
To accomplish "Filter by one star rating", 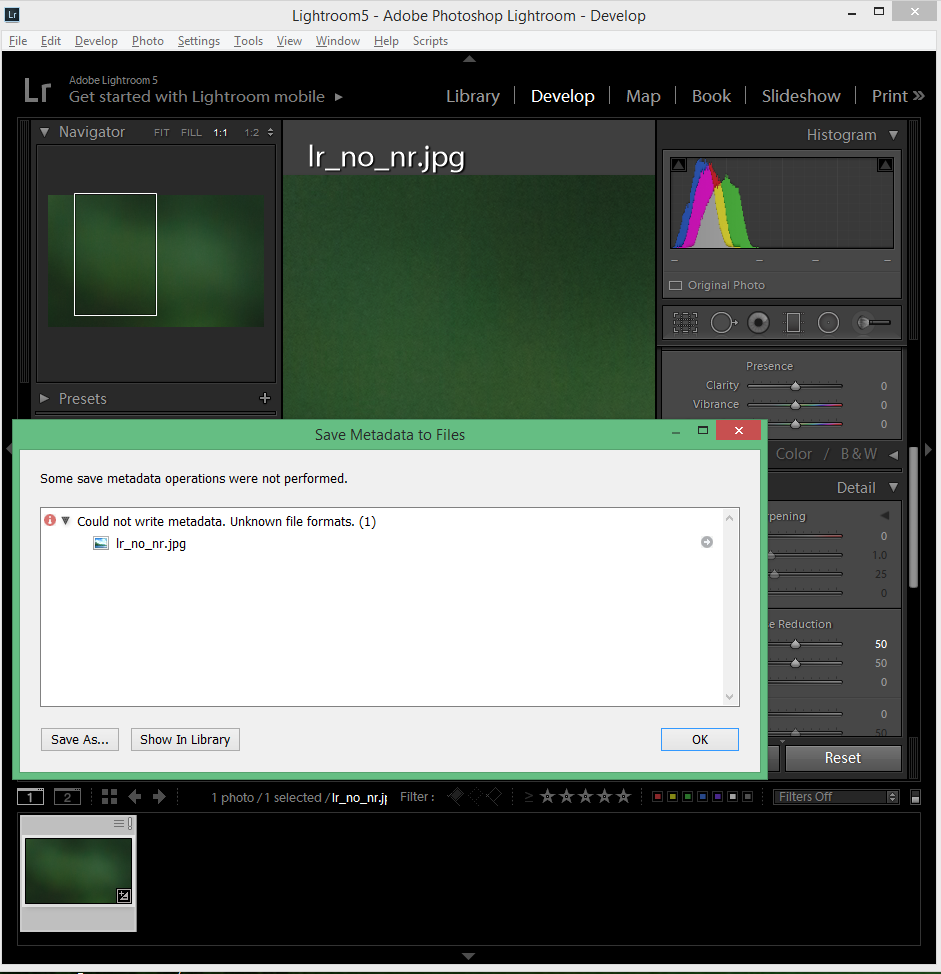I will pos(547,796).
